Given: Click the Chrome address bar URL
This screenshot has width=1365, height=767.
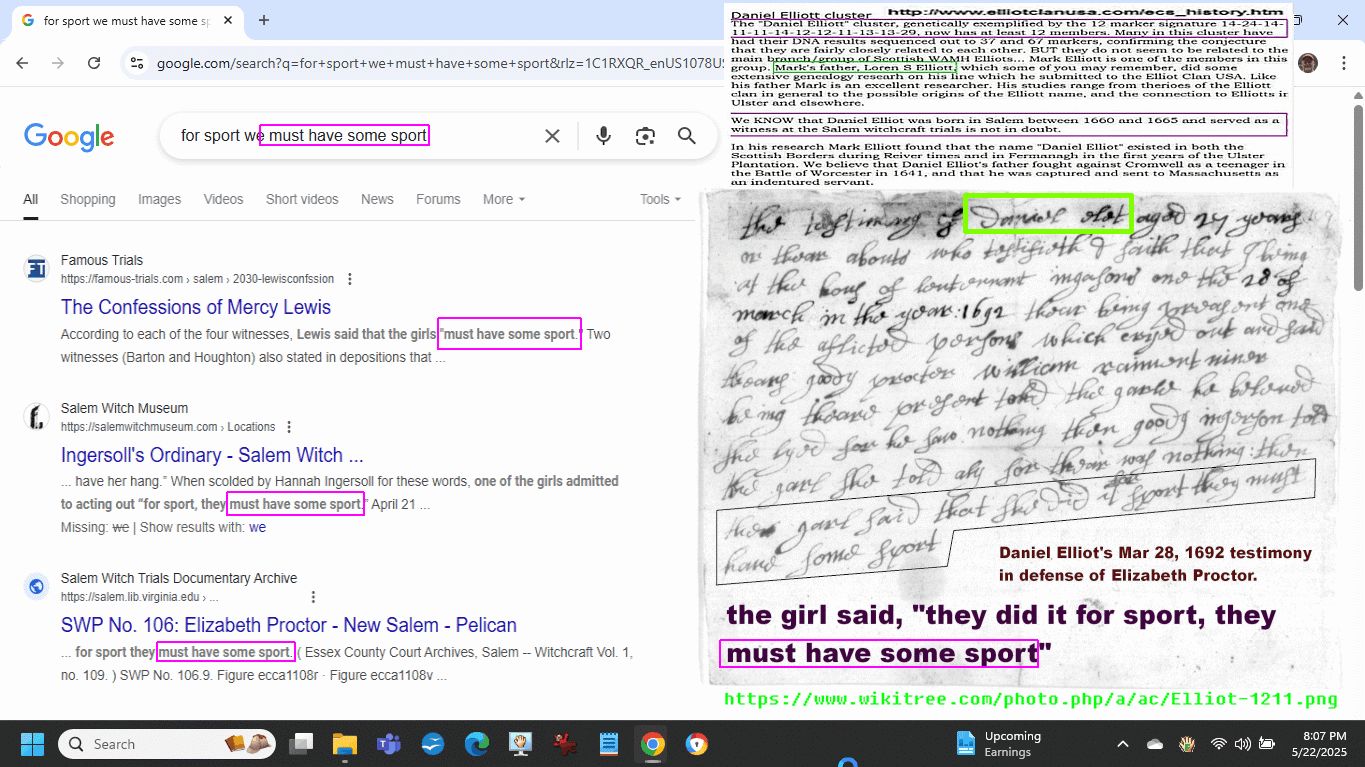Looking at the screenshot, I should [440, 63].
